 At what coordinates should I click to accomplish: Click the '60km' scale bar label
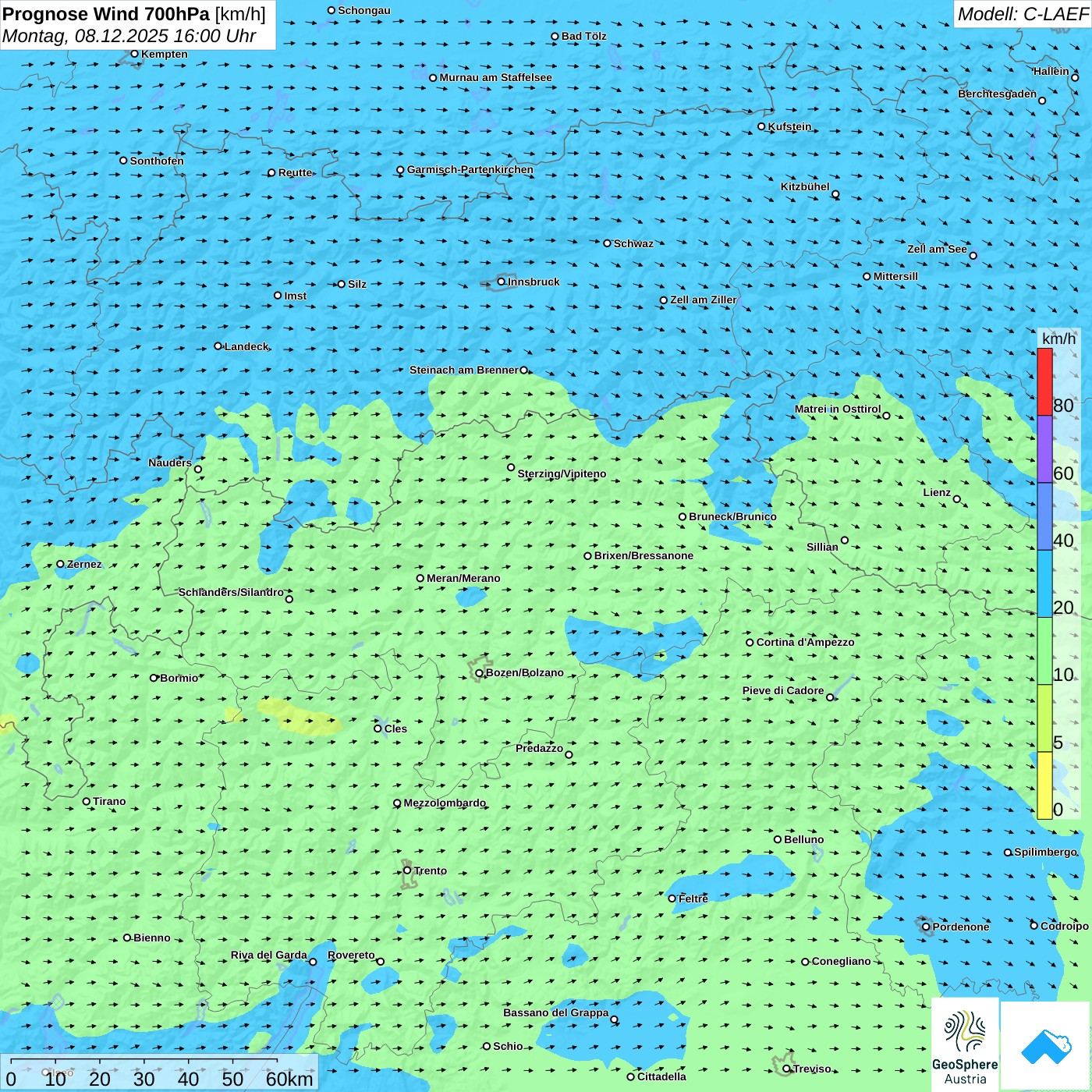tap(289, 1079)
